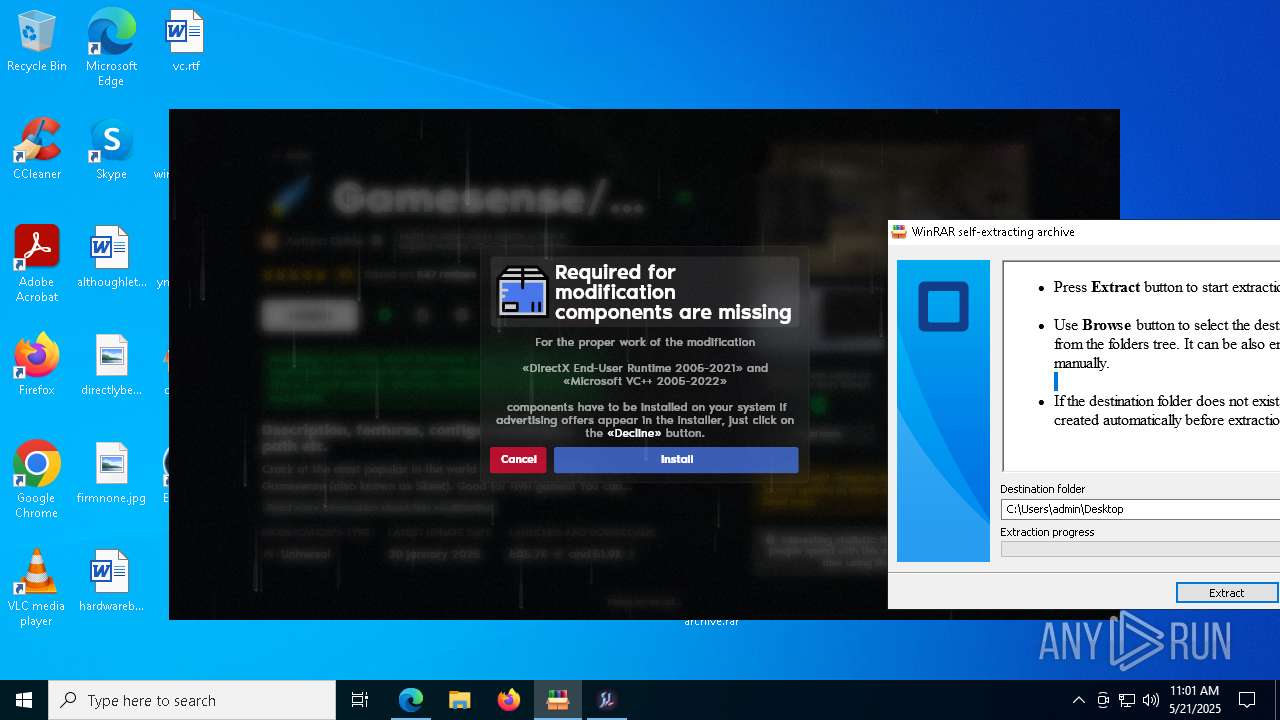Open Edge from the taskbar

pyautogui.click(x=411, y=700)
